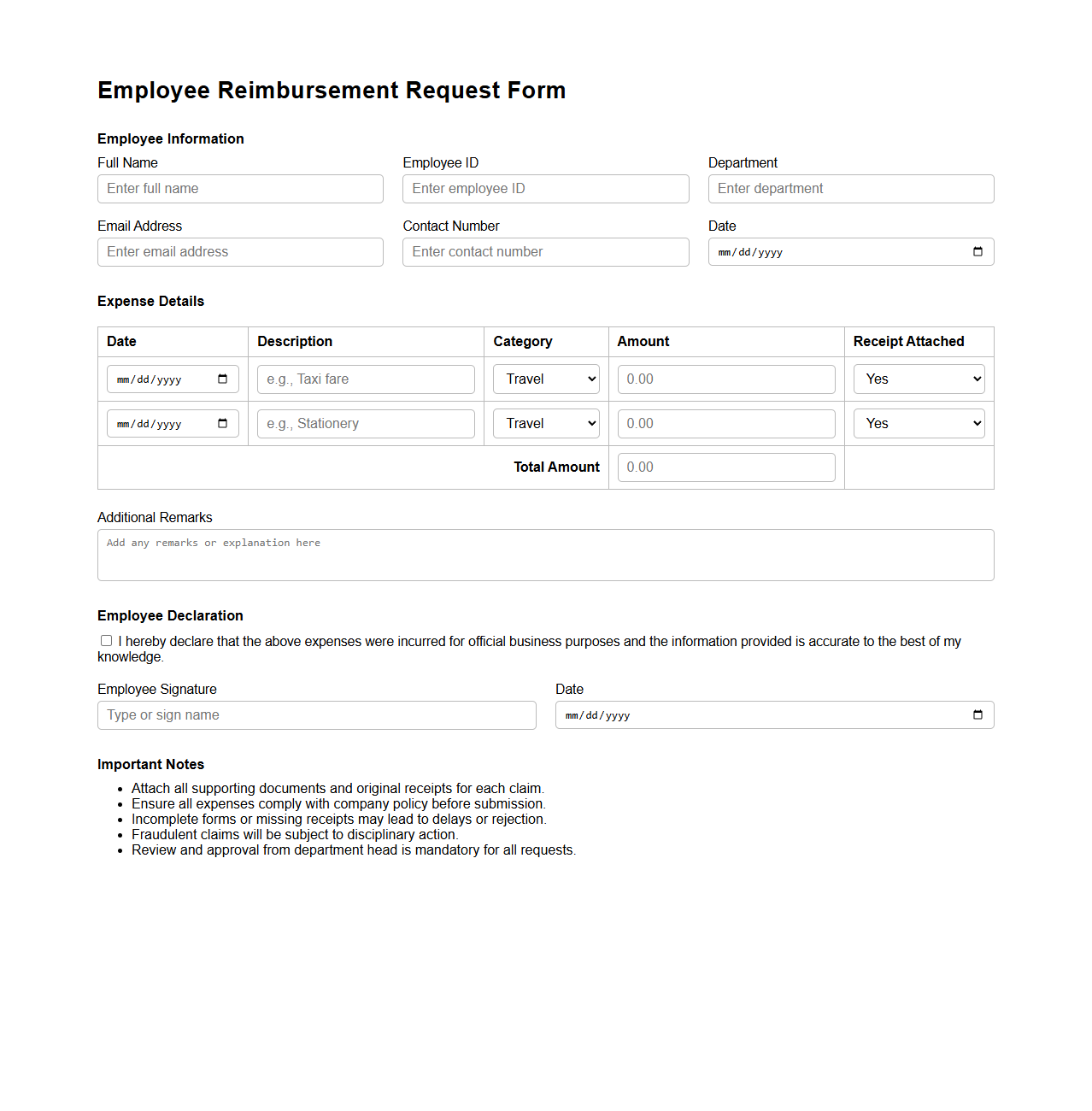Image resolution: width=1092 pixels, height=1111 pixels.
Task: Open calendar icon in second expense row date
Action: 222,424
